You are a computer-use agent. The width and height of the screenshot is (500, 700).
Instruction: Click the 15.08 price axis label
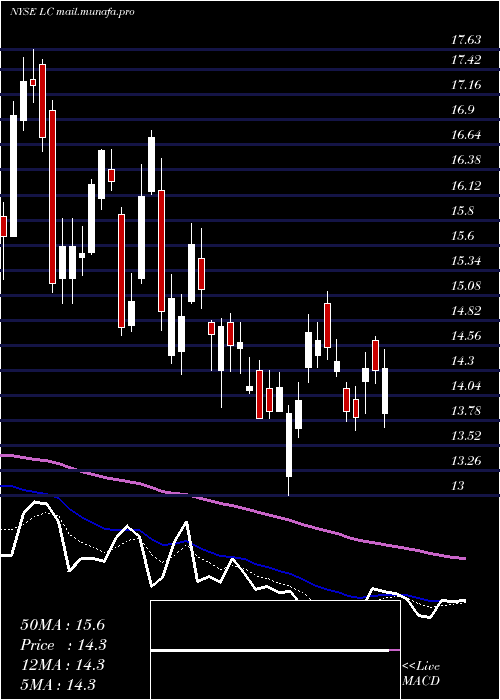click(466, 285)
